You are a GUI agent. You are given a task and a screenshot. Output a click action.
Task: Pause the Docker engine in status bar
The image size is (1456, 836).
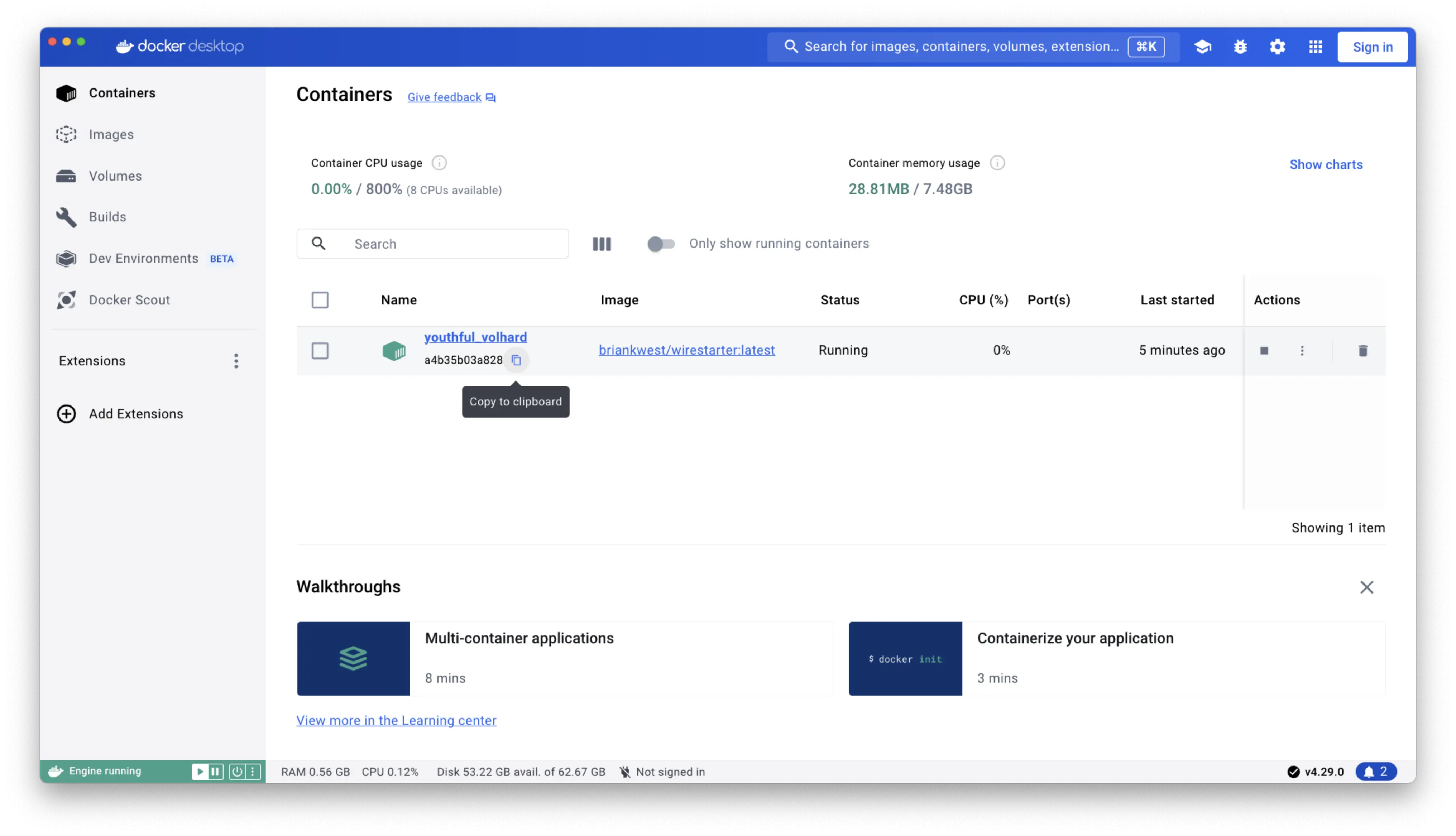(x=215, y=771)
